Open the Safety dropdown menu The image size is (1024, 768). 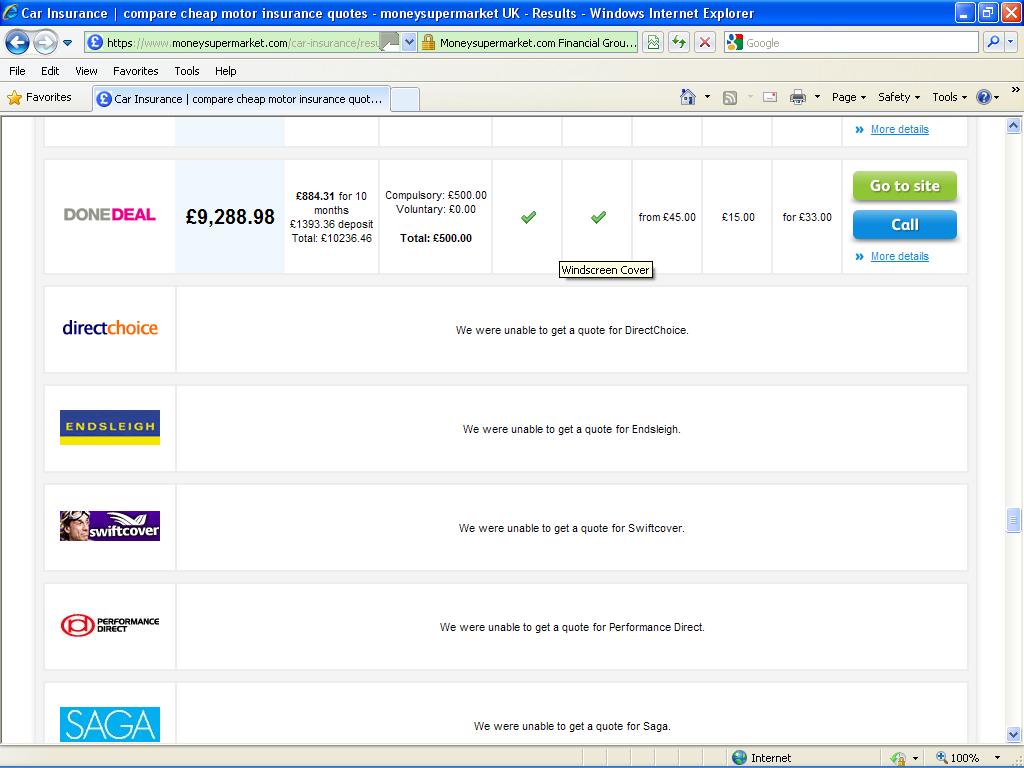click(x=899, y=97)
